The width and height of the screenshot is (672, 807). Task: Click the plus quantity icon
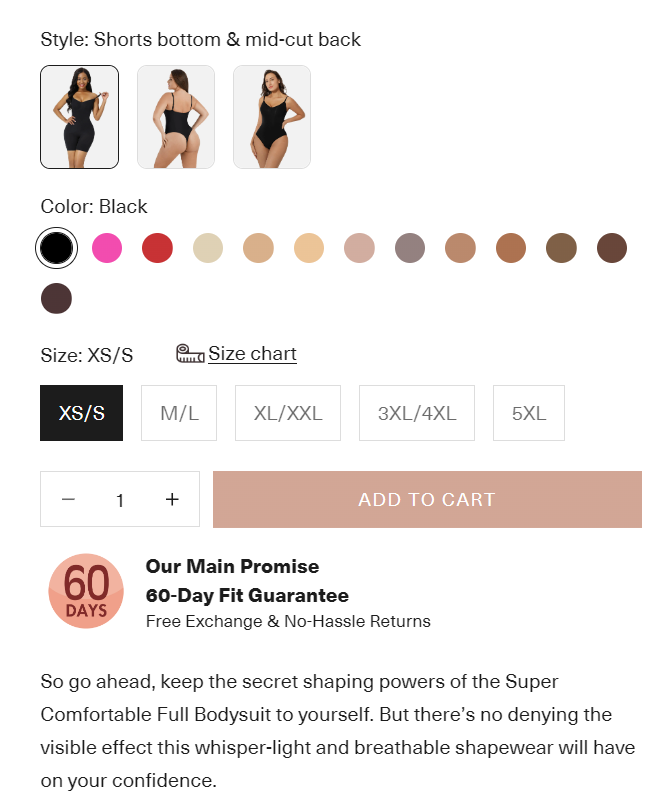pos(172,499)
